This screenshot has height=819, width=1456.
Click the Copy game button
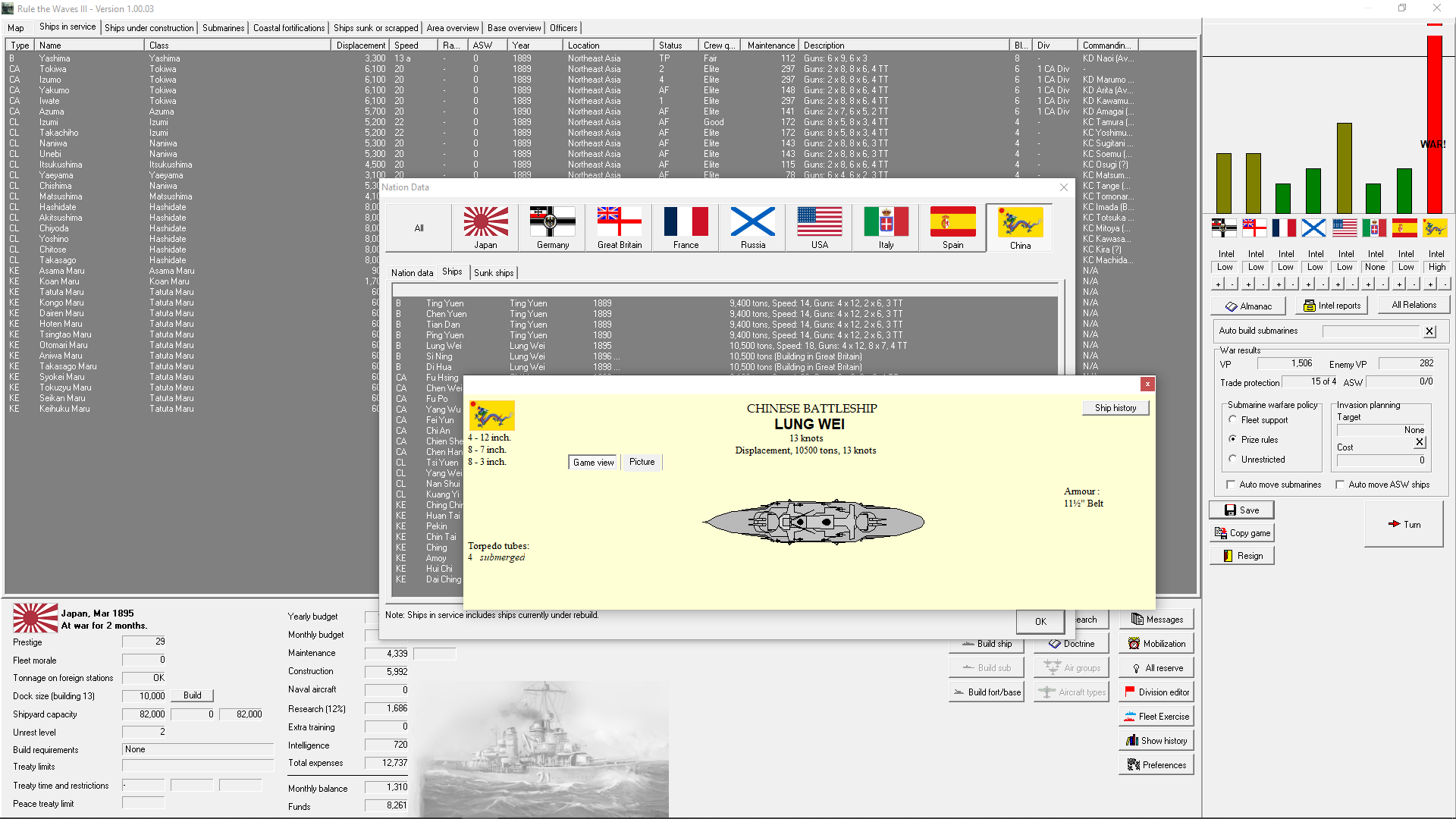pyautogui.click(x=1241, y=533)
